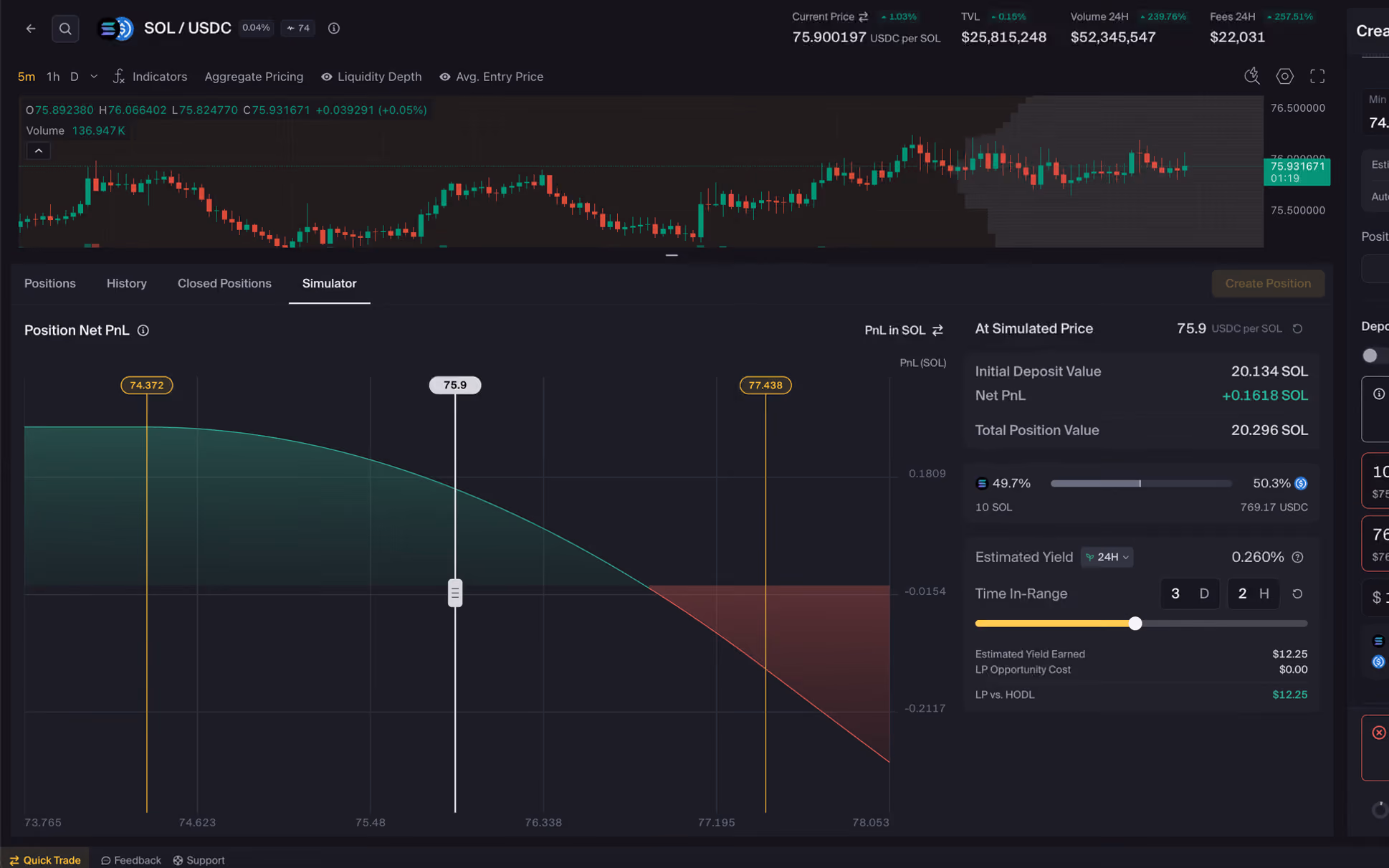Click the chart panel resize handle bar
Image resolution: width=1389 pixels, height=868 pixels.
coord(672,254)
